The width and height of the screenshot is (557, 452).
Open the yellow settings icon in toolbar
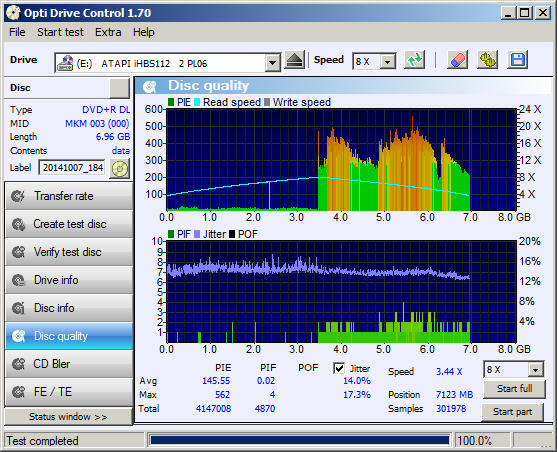click(x=487, y=60)
